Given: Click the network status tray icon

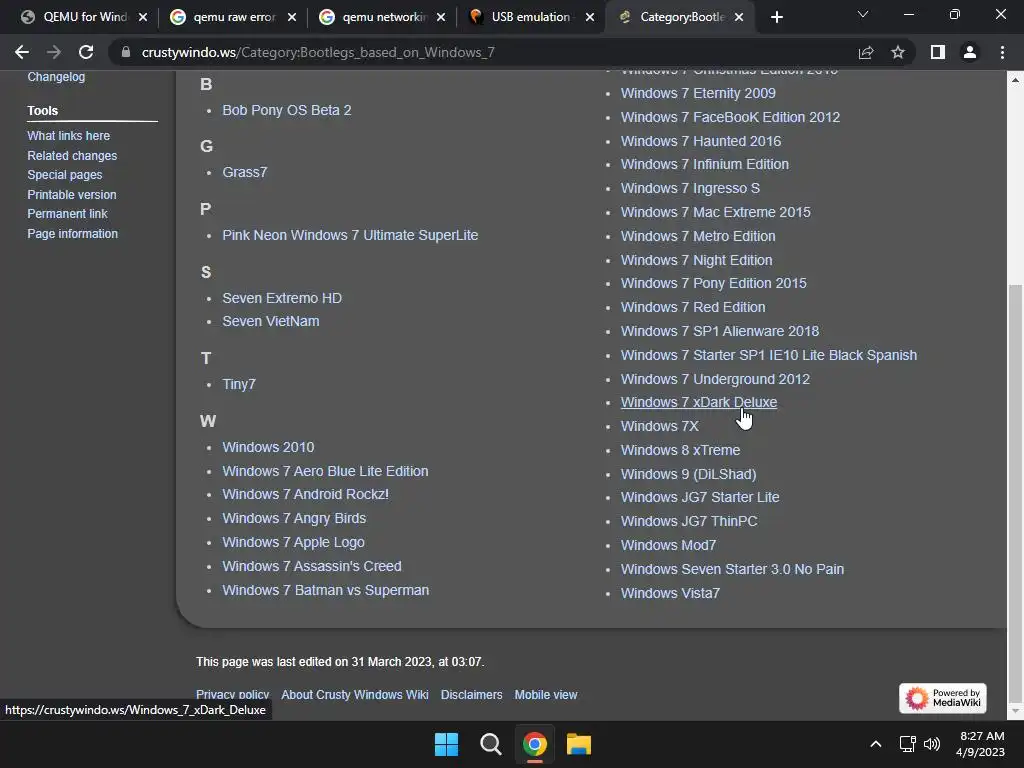Looking at the screenshot, I should point(907,744).
